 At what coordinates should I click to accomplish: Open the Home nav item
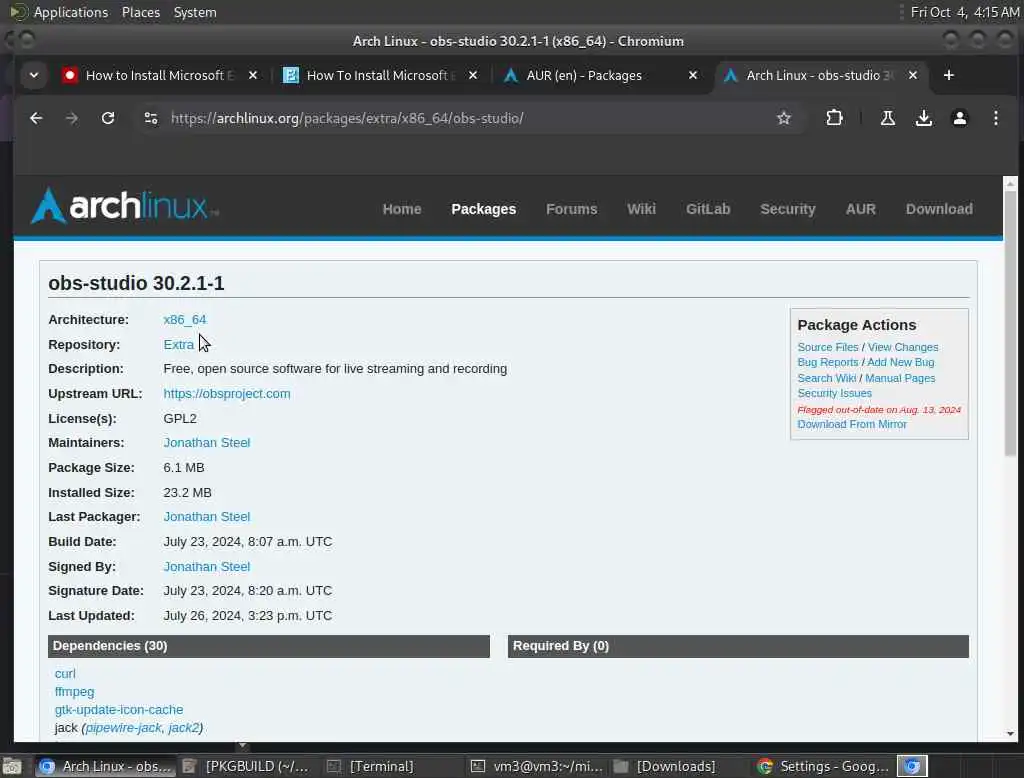[402, 209]
